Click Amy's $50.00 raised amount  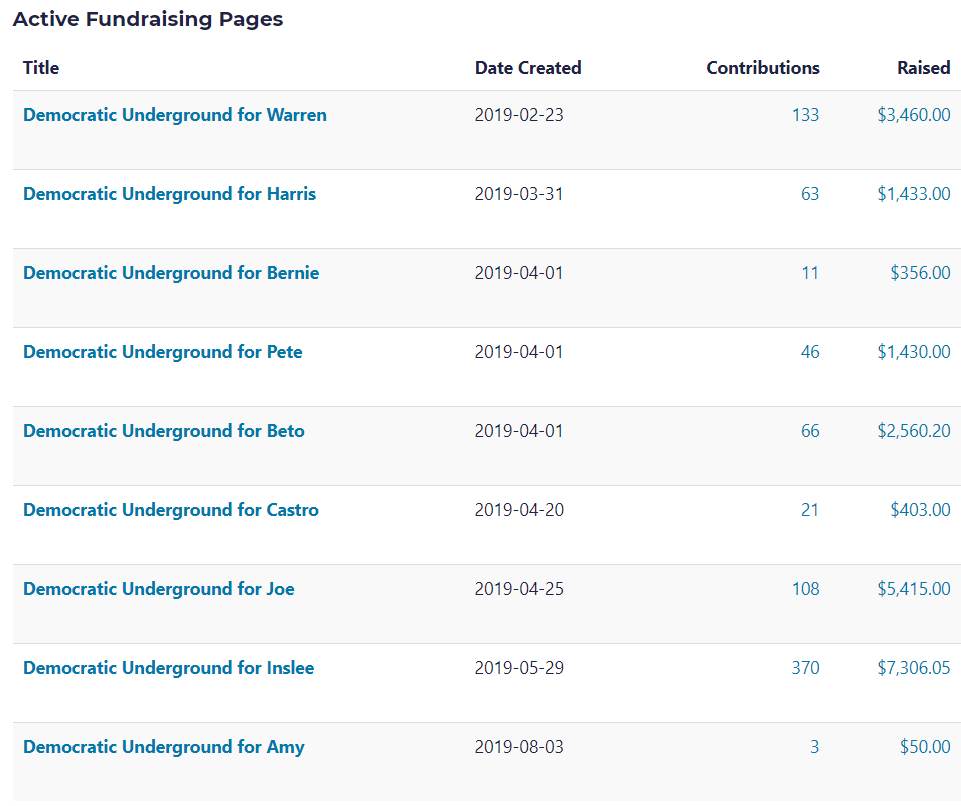(x=925, y=747)
